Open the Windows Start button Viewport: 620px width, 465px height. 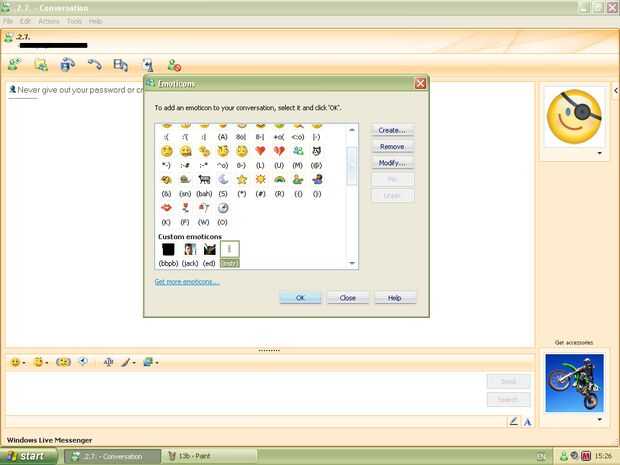pos(28,456)
